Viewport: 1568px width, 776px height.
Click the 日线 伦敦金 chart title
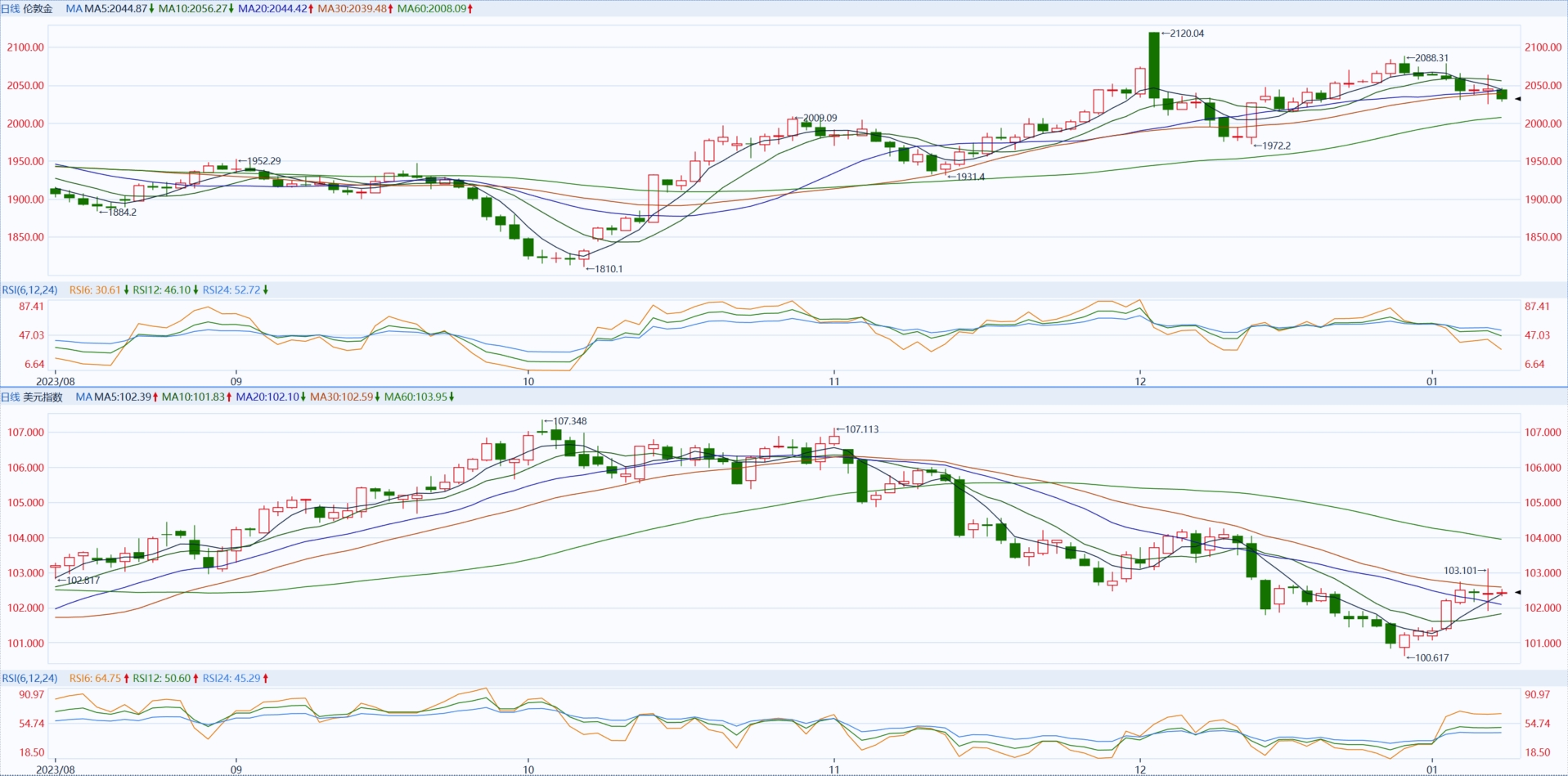[27, 9]
